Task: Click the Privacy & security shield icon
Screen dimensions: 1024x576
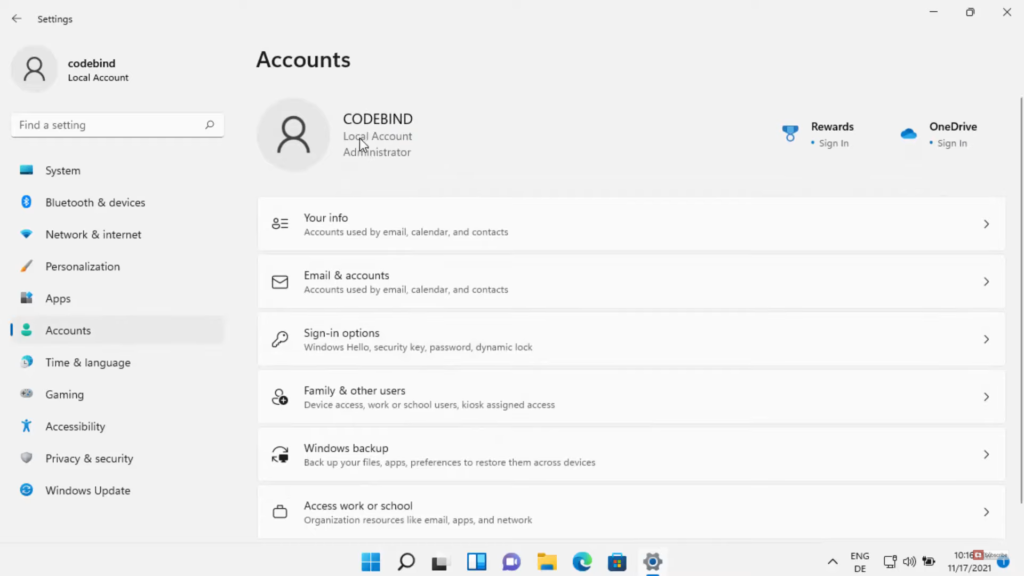Action: pyautogui.click(x=26, y=458)
